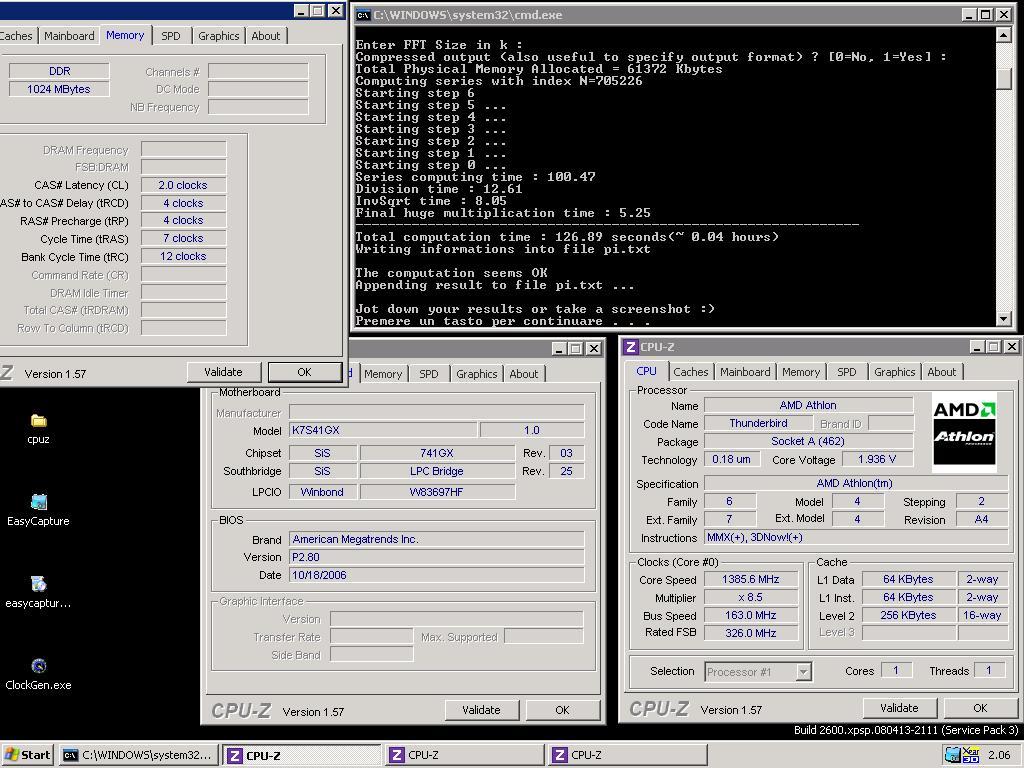Open the Memory tab in the Mainboard window
This screenshot has width=1024, height=768.
point(383,374)
